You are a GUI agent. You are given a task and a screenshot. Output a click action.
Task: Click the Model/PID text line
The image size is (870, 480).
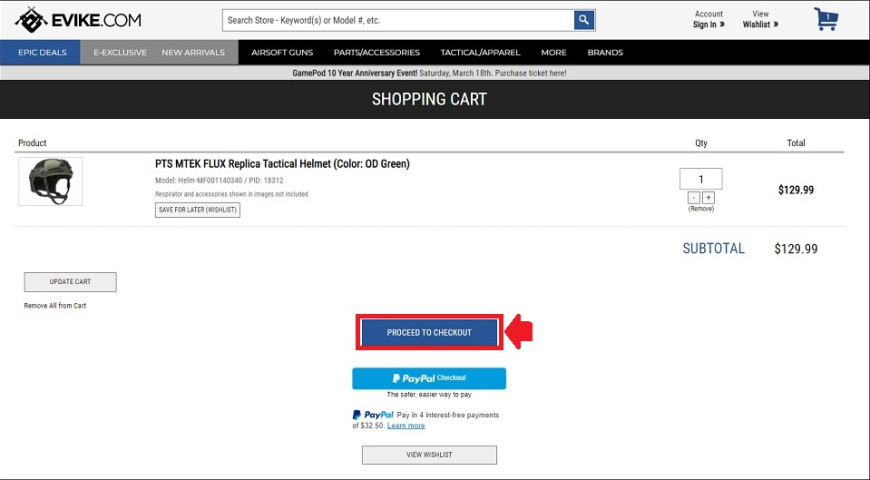[x=219, y=180]
